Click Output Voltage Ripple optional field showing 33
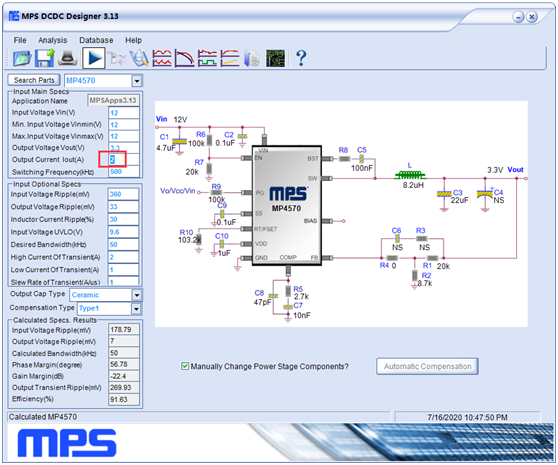This screenshot has height=465, width=558. [x=123, y=207]
